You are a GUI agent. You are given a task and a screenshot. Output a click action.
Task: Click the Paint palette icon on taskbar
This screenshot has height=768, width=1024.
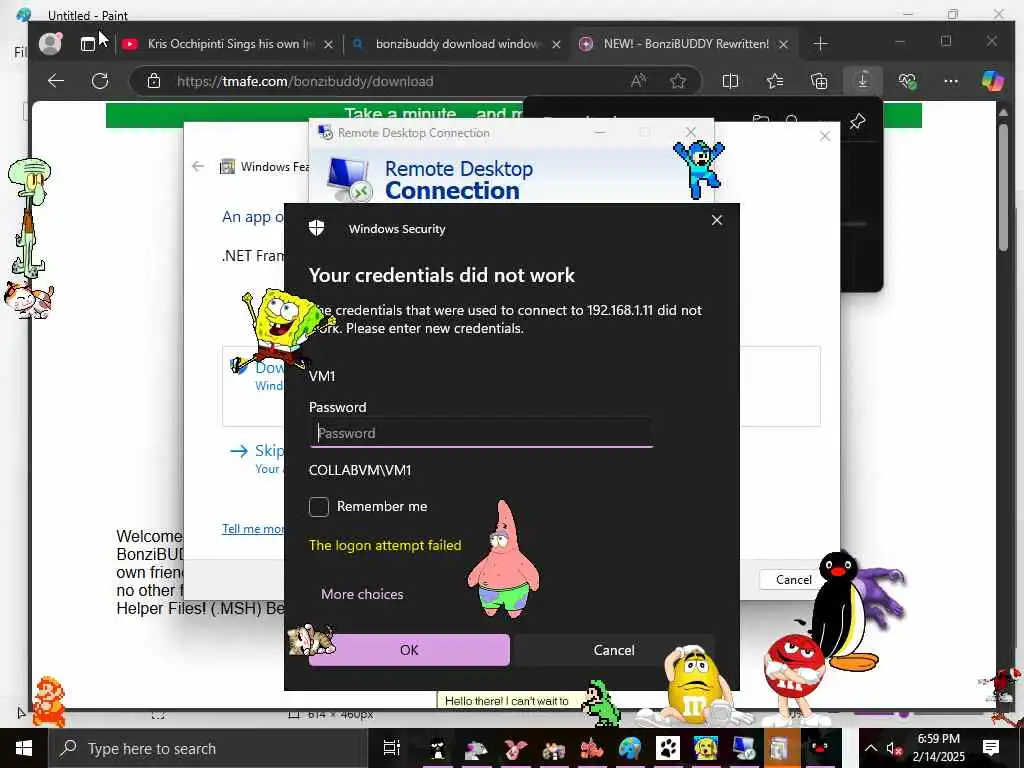pyautogui.click(x=630, y=748)
